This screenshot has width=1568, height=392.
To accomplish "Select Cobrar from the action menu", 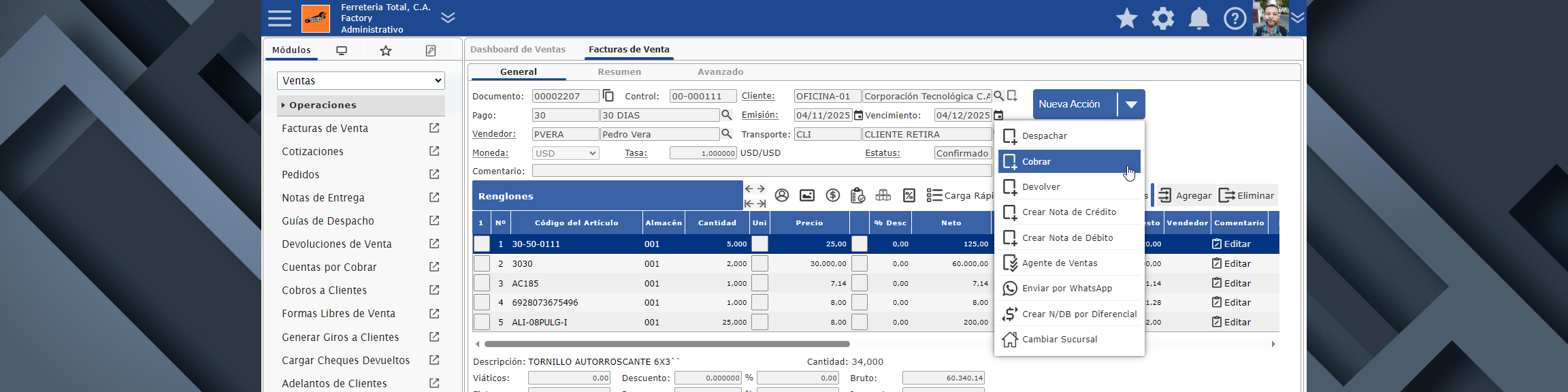I will click(1068, 161).
